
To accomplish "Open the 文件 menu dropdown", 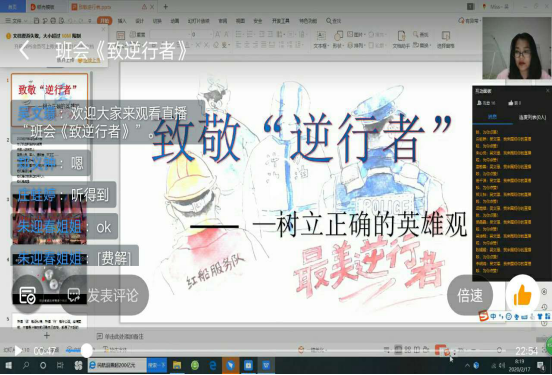I will click(x=16, y=21).
